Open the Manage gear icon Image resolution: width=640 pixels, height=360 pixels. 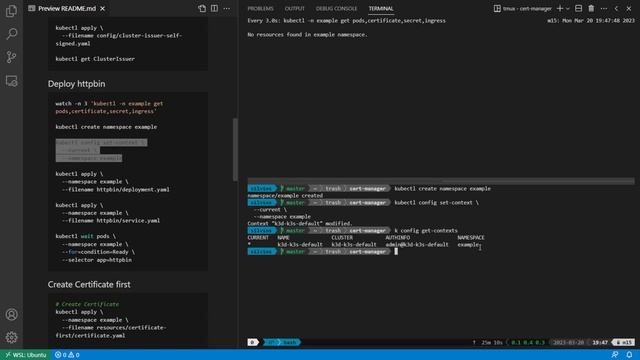pos(11,337)
